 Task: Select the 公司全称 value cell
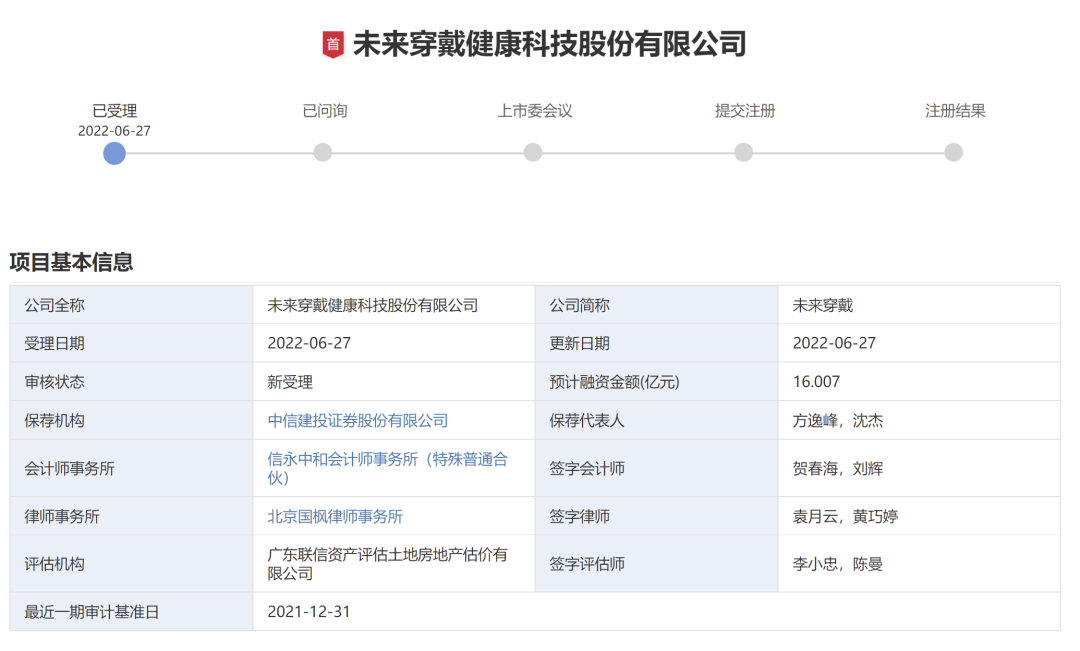[394, 305]
